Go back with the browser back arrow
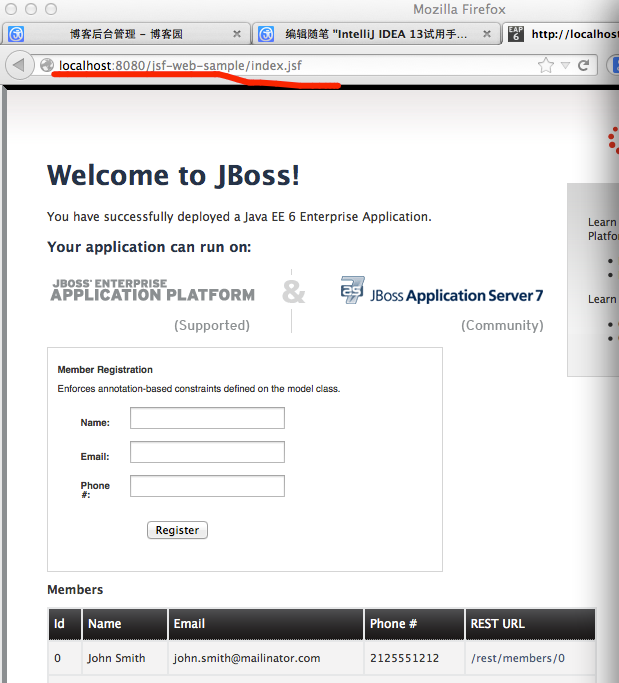The height and width of the screenshot is (683, 619). [x=20, y=65]
